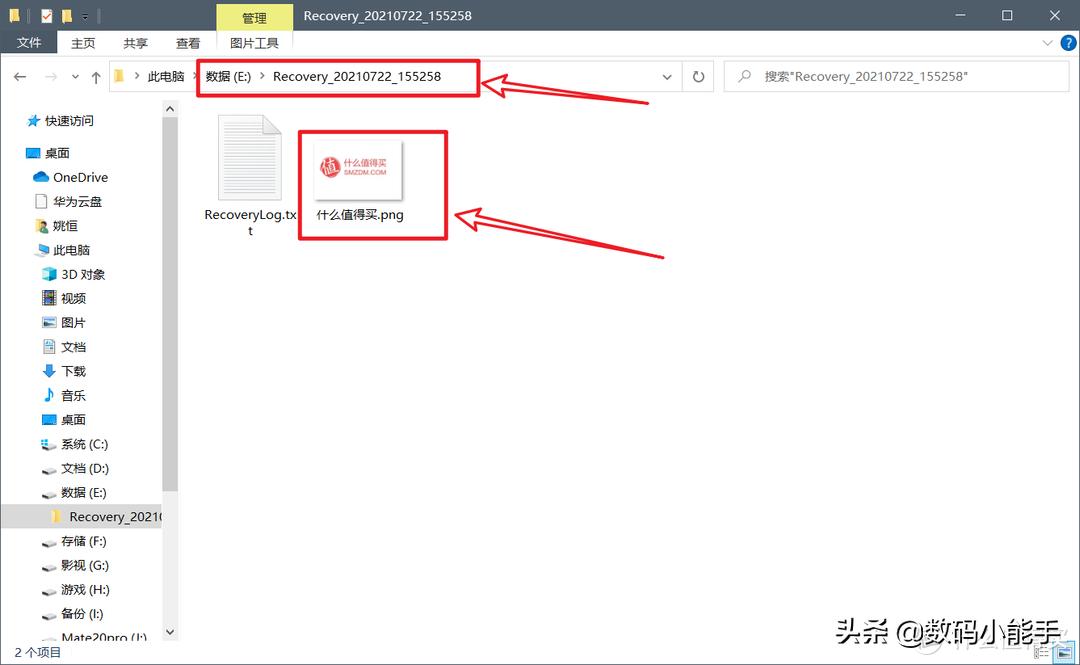Open the quick access toolbar customize arrow
1080x665 pixels.
(x=83, y=15)
